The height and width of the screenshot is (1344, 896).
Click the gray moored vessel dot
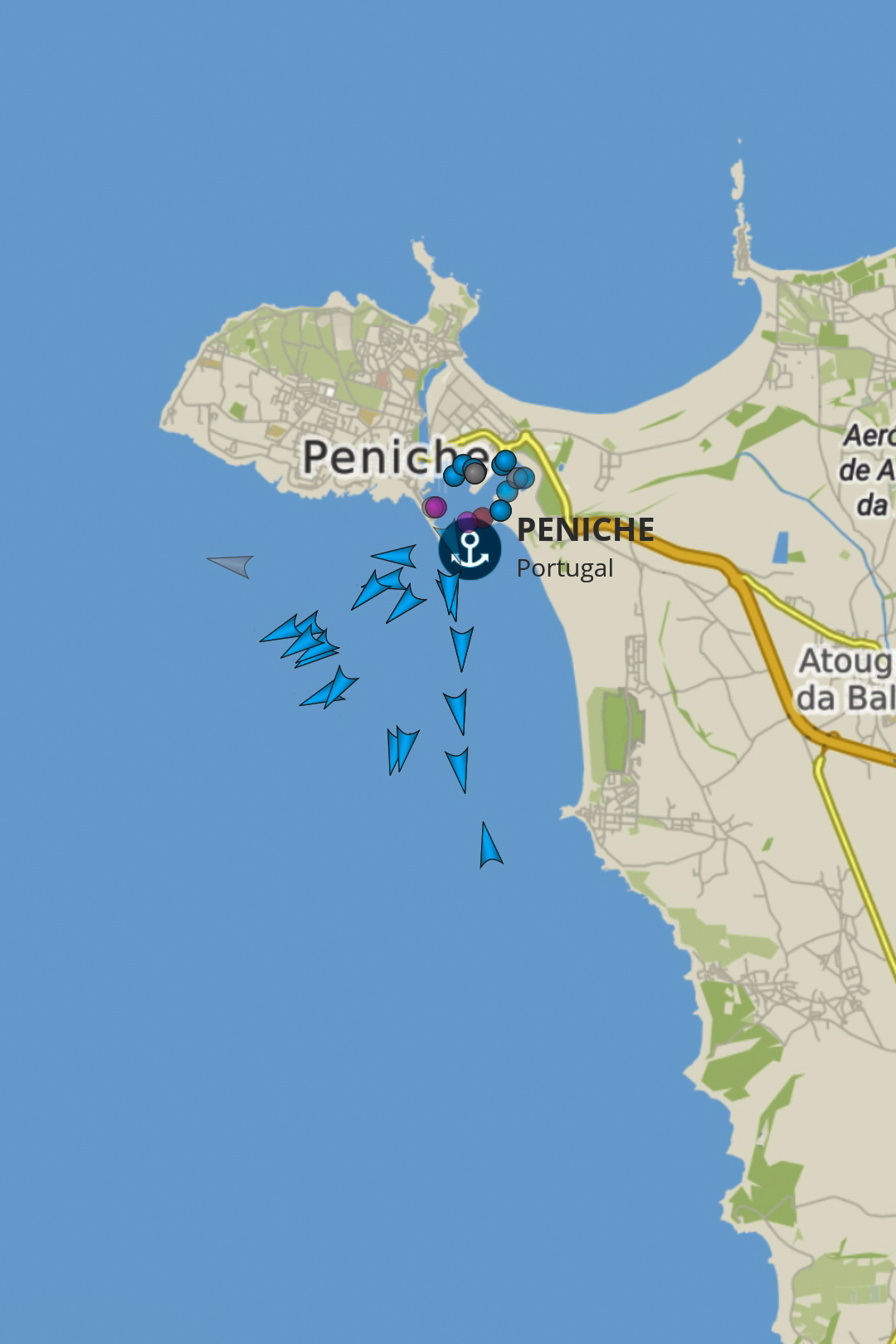pos(475,473)
